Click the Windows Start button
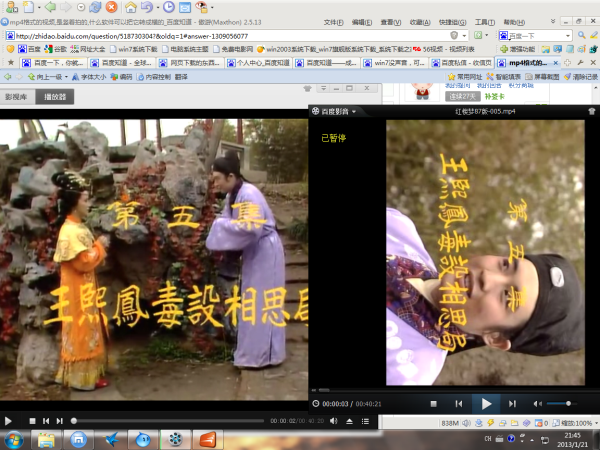The width and height of the screenshot is (600, 450). (x=14, y=440)
